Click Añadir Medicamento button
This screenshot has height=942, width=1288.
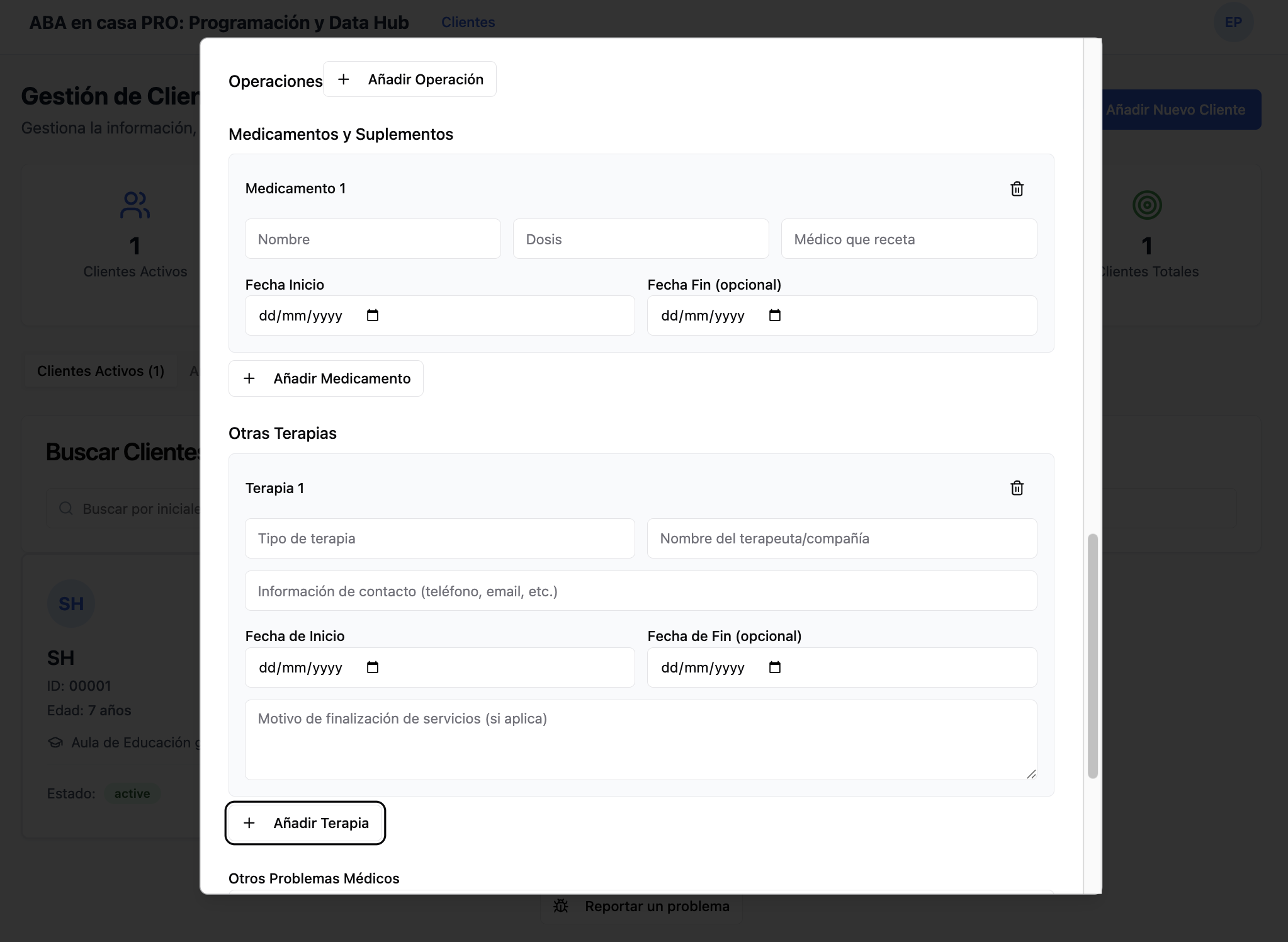pos(326,378)
